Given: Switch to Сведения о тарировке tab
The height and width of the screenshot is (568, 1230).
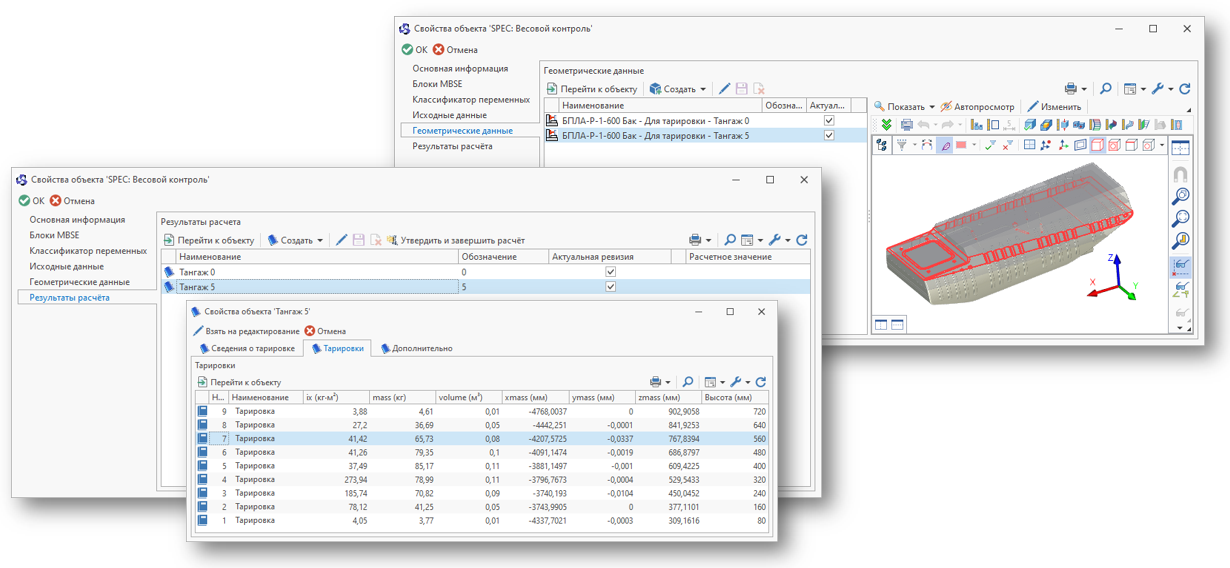Looking at the screenshot, I should (x=246, y=348).
